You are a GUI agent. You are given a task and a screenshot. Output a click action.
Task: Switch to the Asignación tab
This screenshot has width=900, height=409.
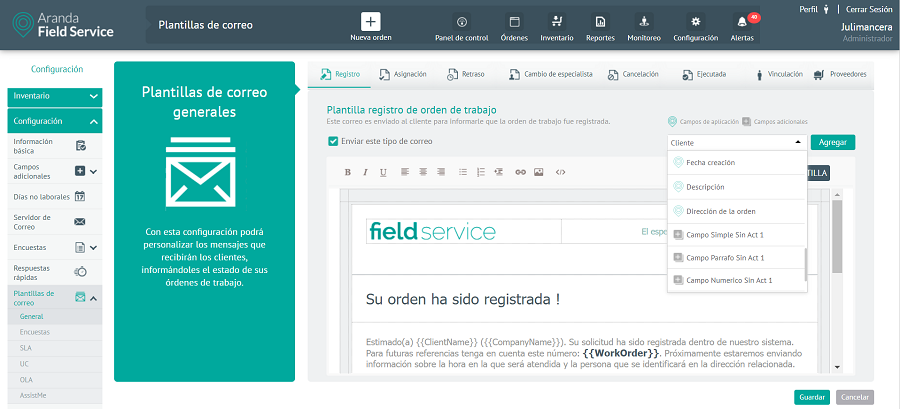[402, 75]
